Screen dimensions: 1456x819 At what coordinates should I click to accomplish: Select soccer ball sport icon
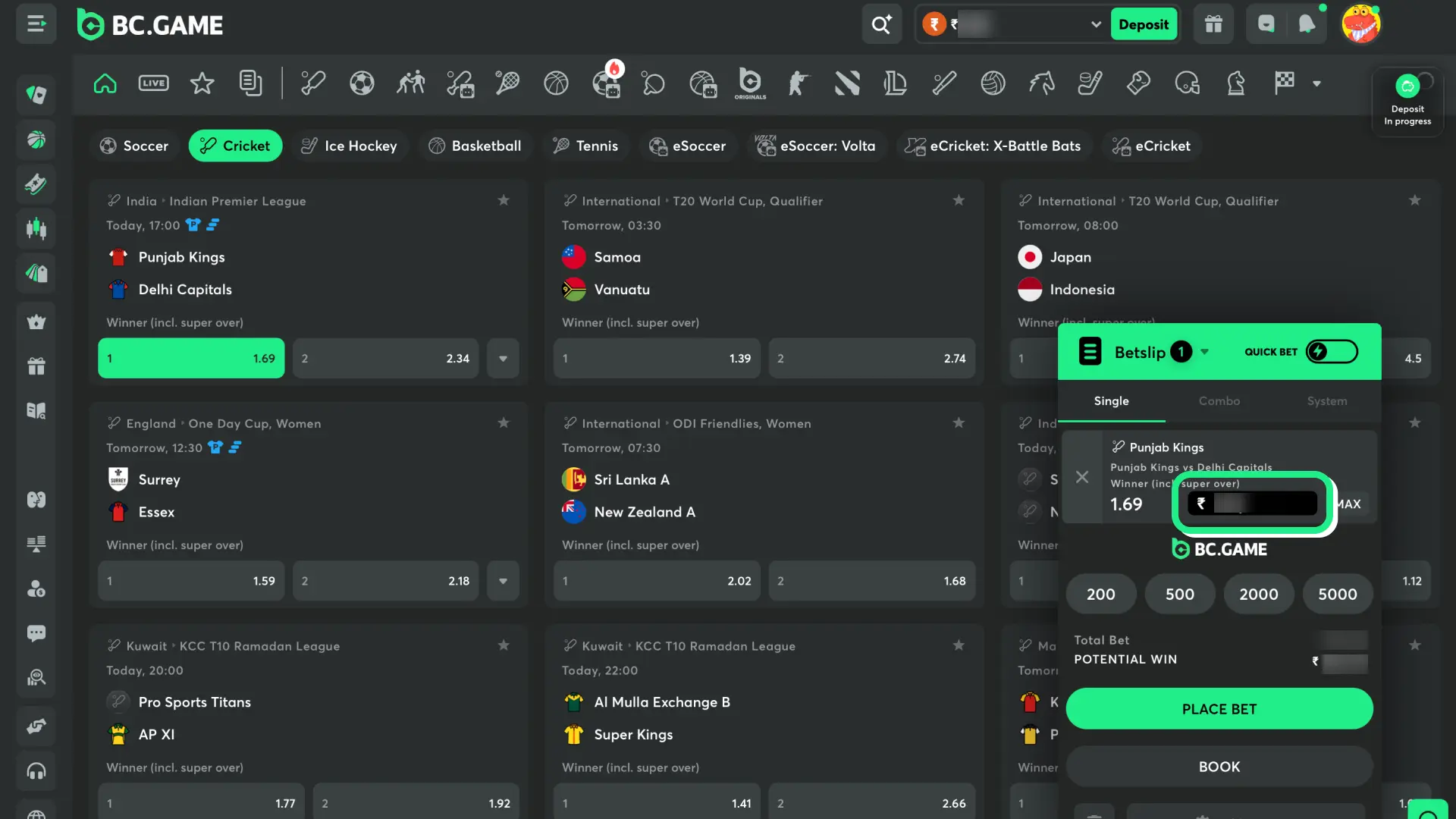362,83
